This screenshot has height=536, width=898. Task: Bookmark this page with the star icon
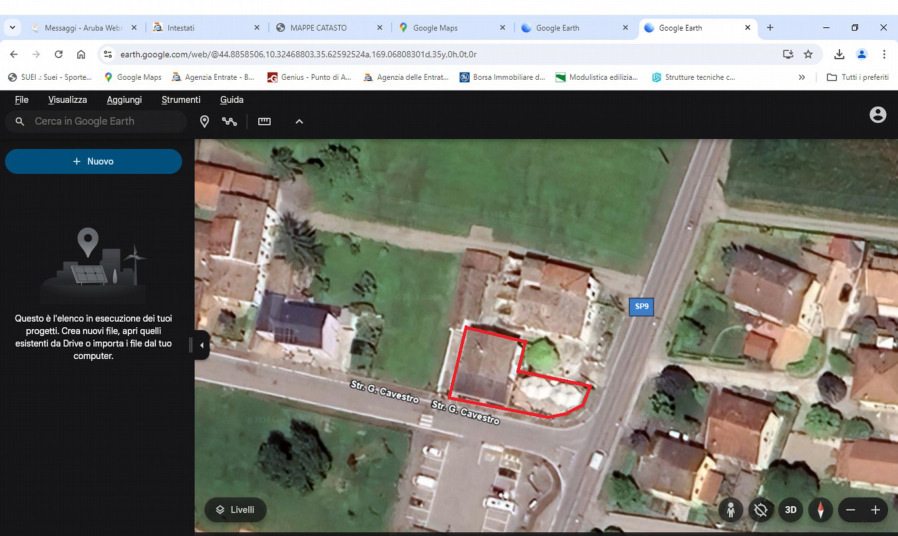click(808, 54)
